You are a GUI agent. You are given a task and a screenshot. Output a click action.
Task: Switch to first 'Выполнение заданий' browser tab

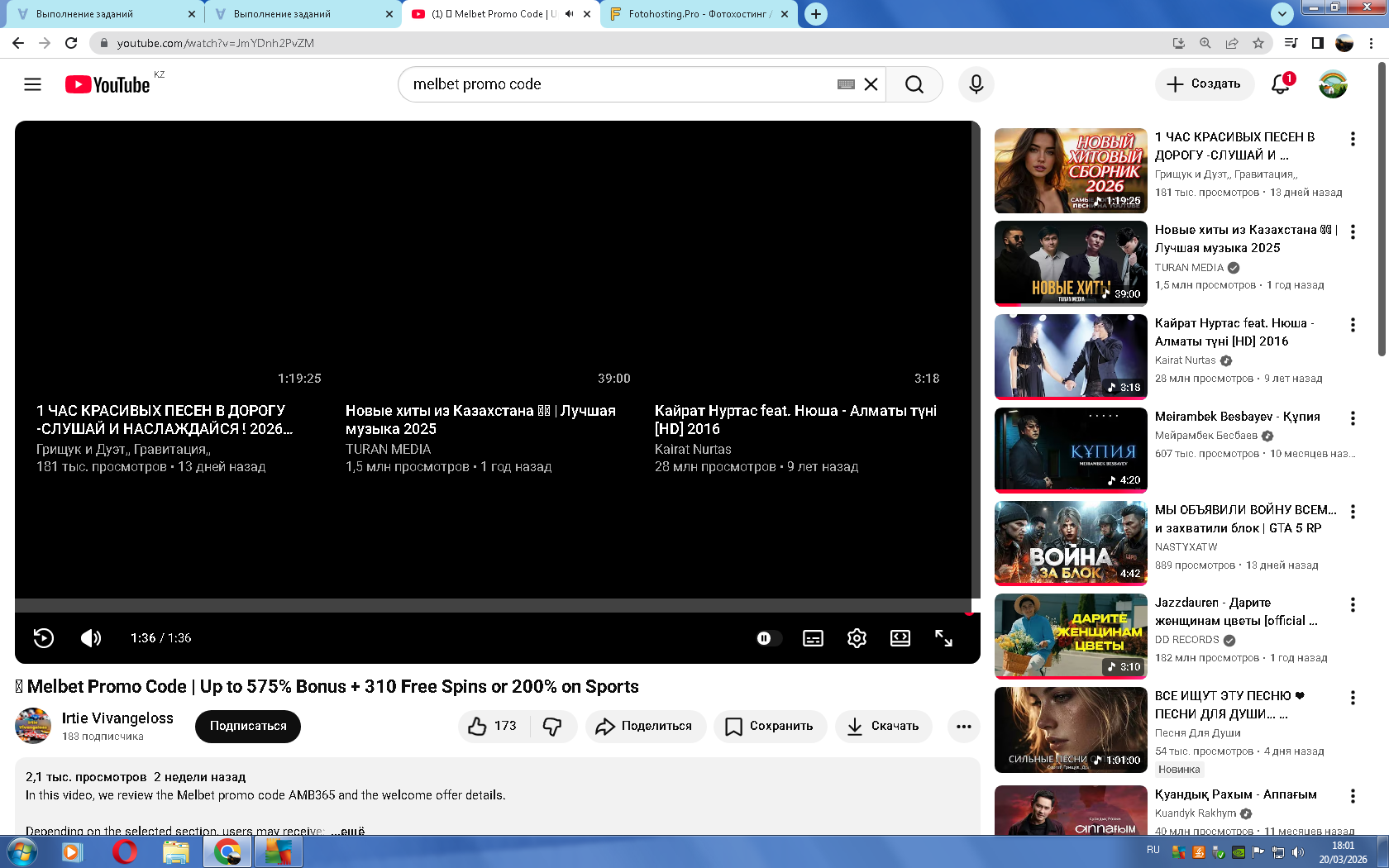pos(107,14)
